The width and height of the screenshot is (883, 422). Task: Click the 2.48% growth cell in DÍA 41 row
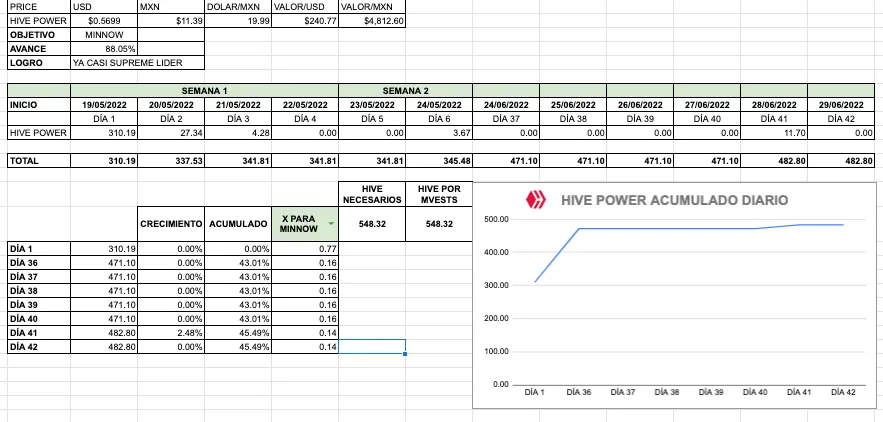click(x=171, y=332)
